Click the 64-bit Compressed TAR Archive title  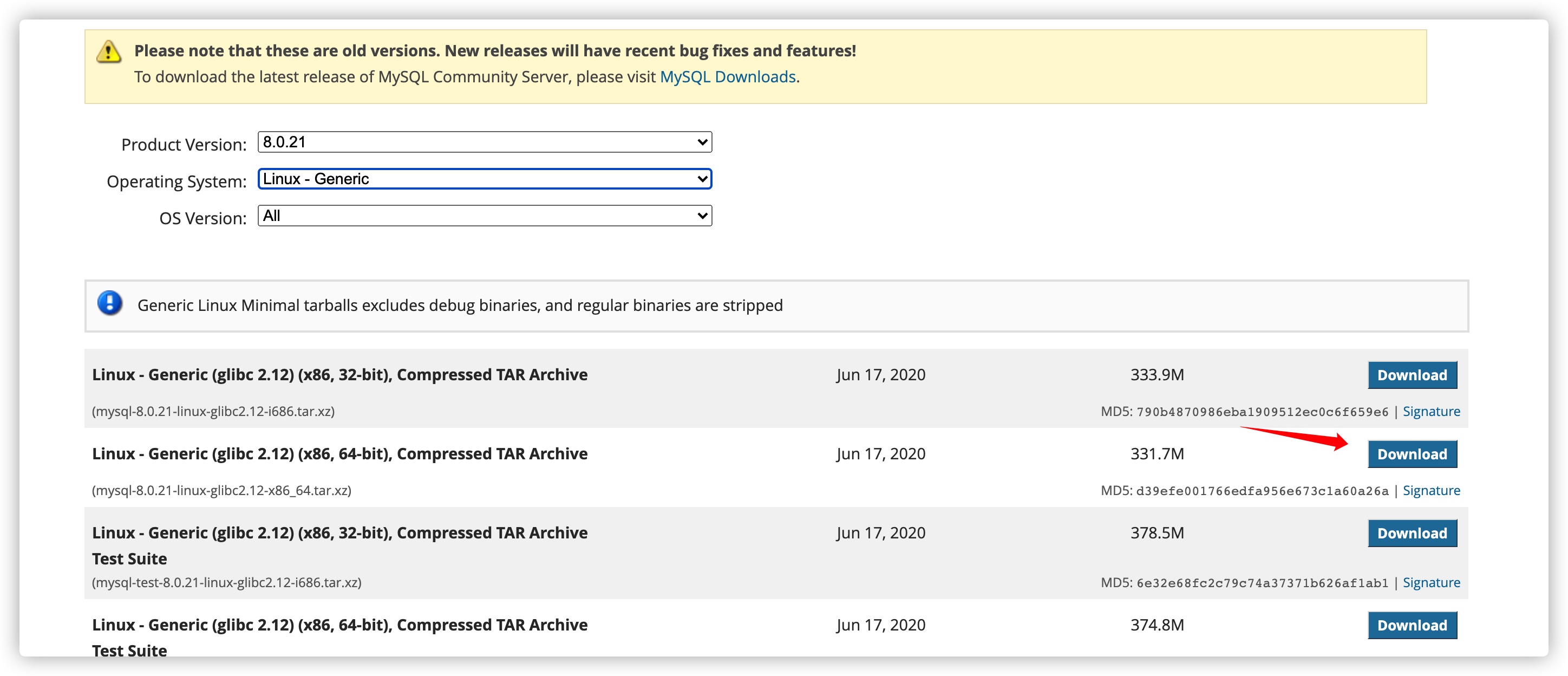pos(339,454)
